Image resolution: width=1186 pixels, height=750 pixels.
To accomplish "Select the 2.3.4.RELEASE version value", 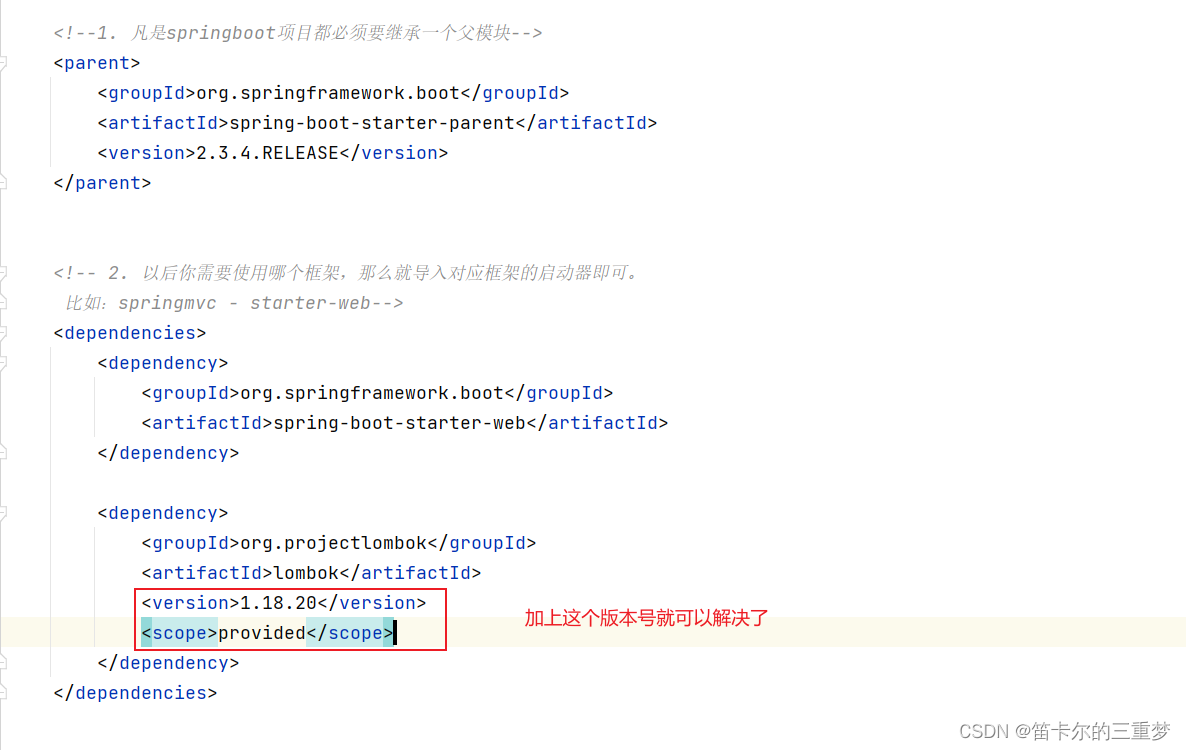I will (x=267, y=153).
